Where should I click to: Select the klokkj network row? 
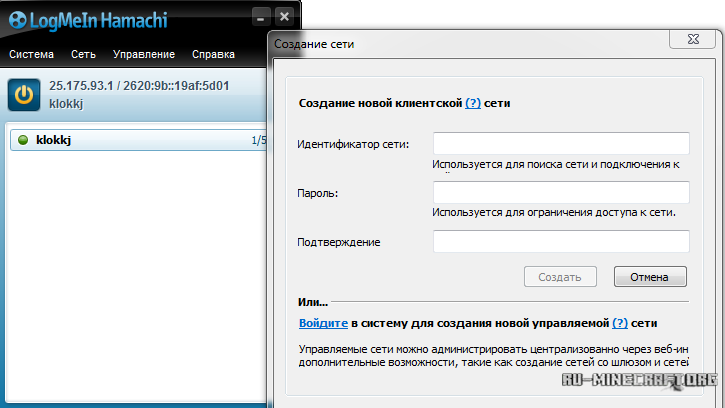[139, 140]
